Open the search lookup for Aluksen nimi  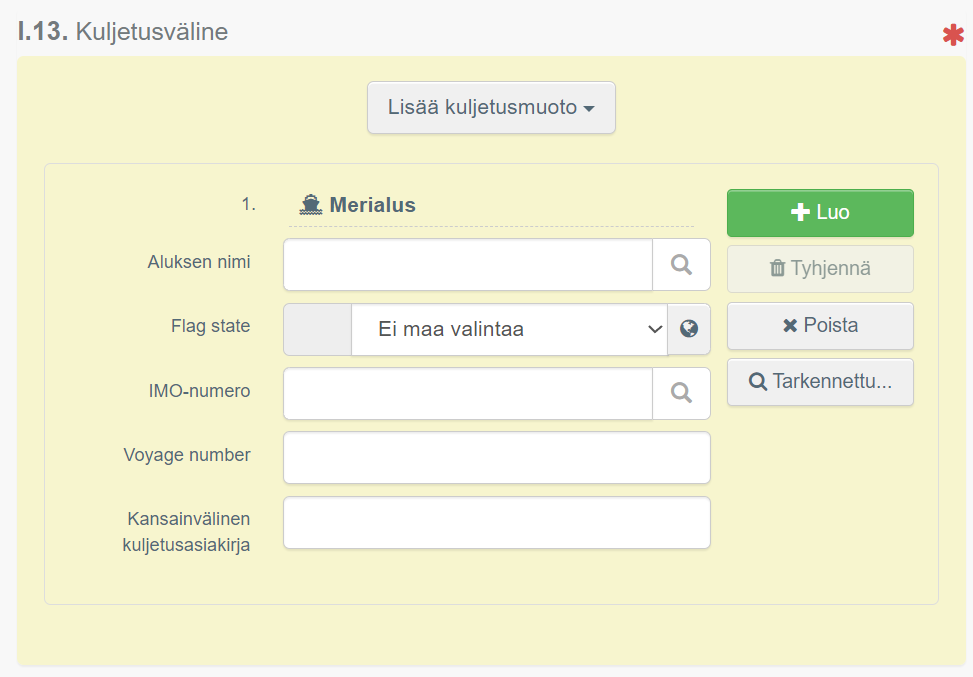[x=682, y=264]
